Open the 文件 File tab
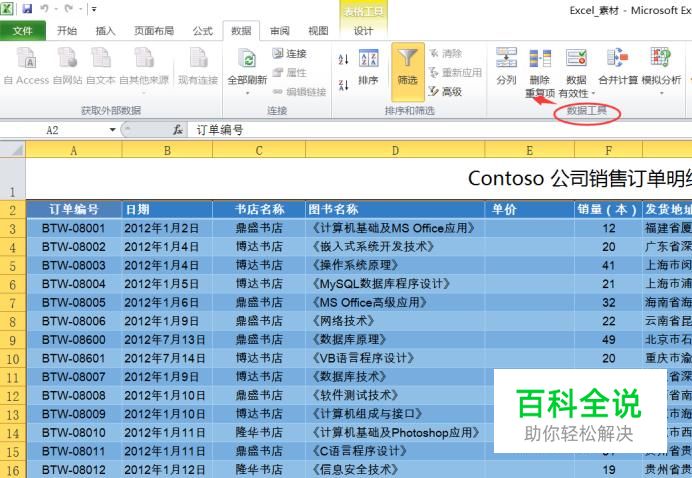This screenshot has height=478, width=692. [23, 31]
